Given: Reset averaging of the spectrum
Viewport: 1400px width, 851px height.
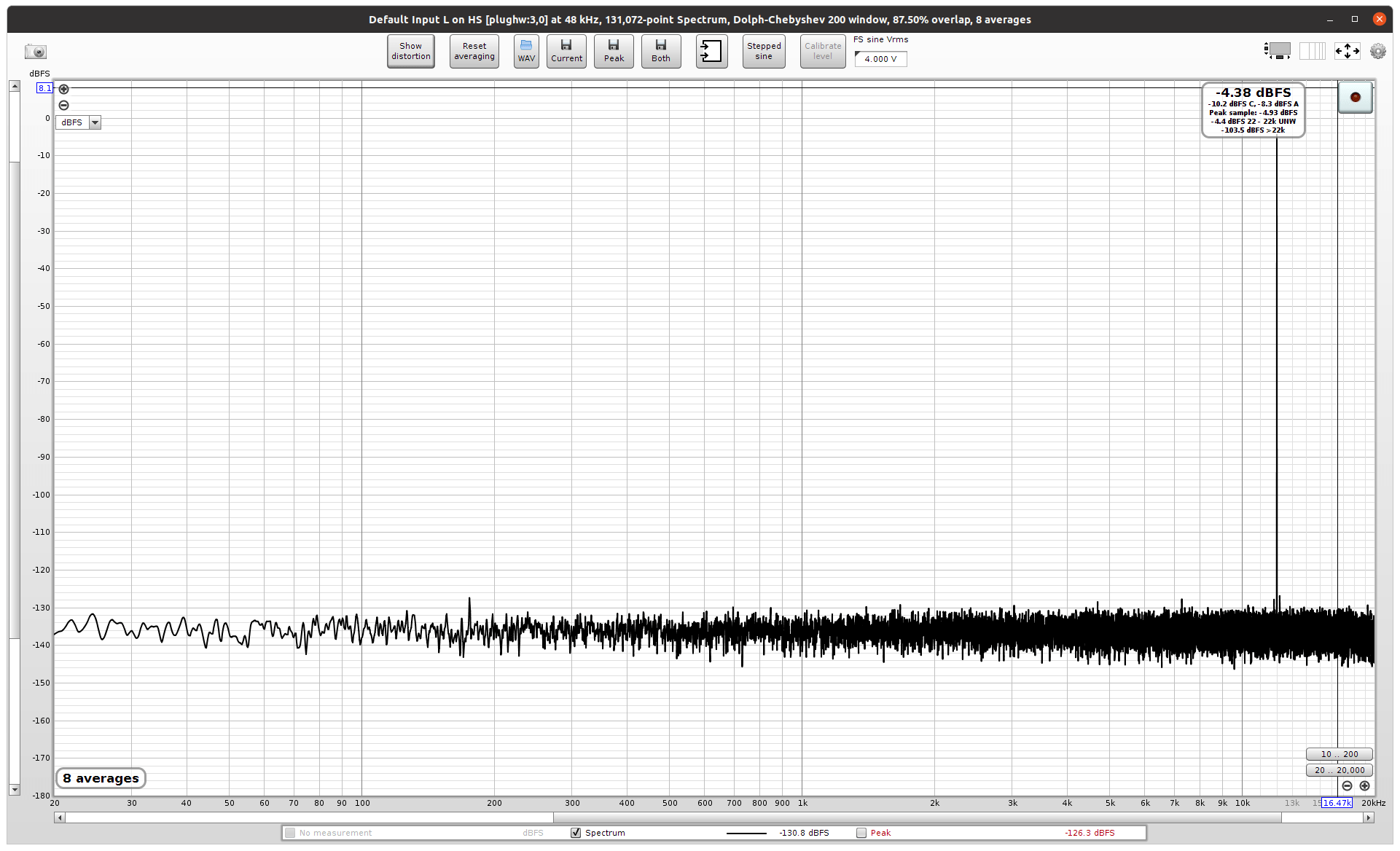Looking at the screenshot, I should [x=474, y=51].
